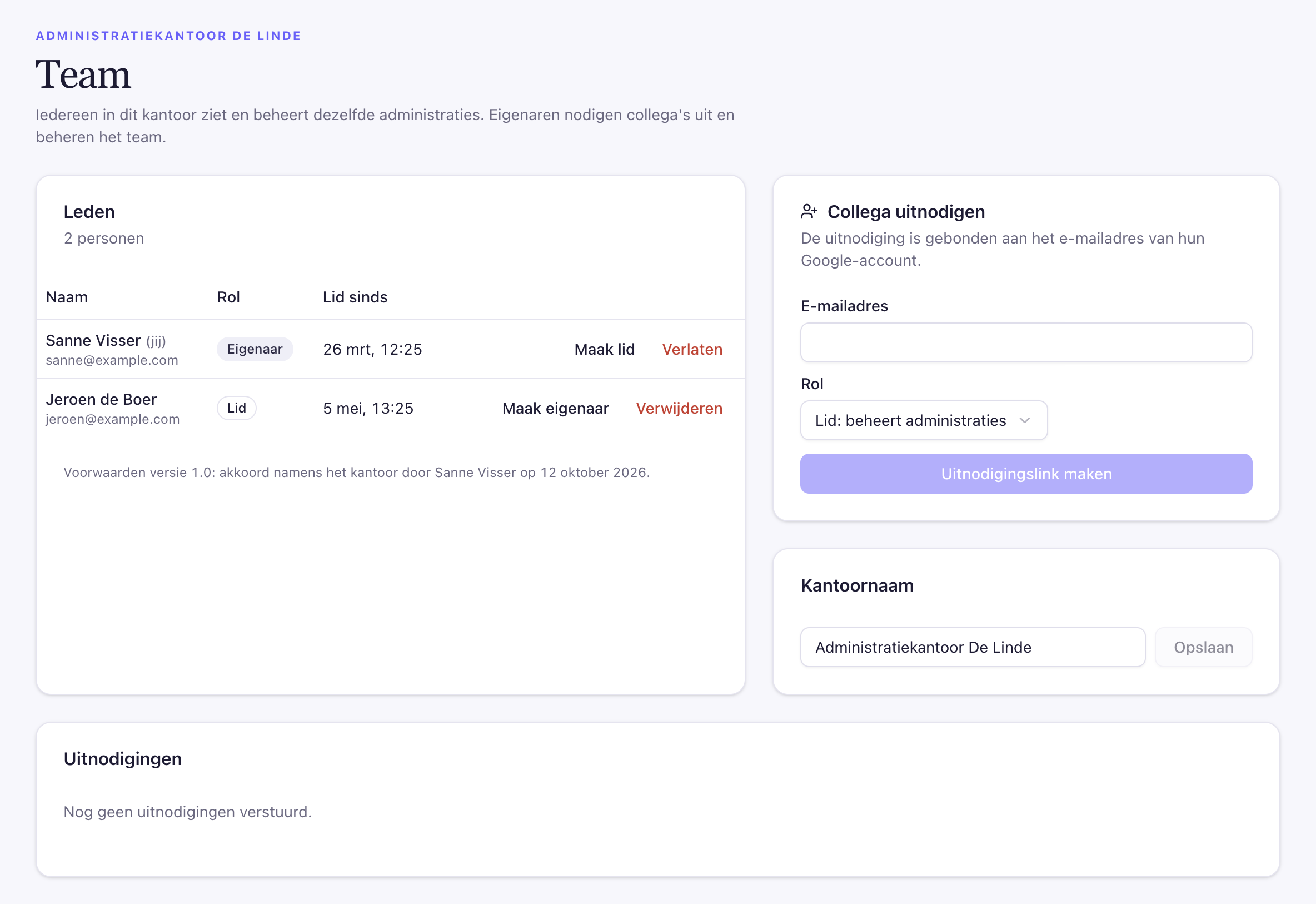
Task: Click the Eigenaar role badge
Action: coord(255,349)
